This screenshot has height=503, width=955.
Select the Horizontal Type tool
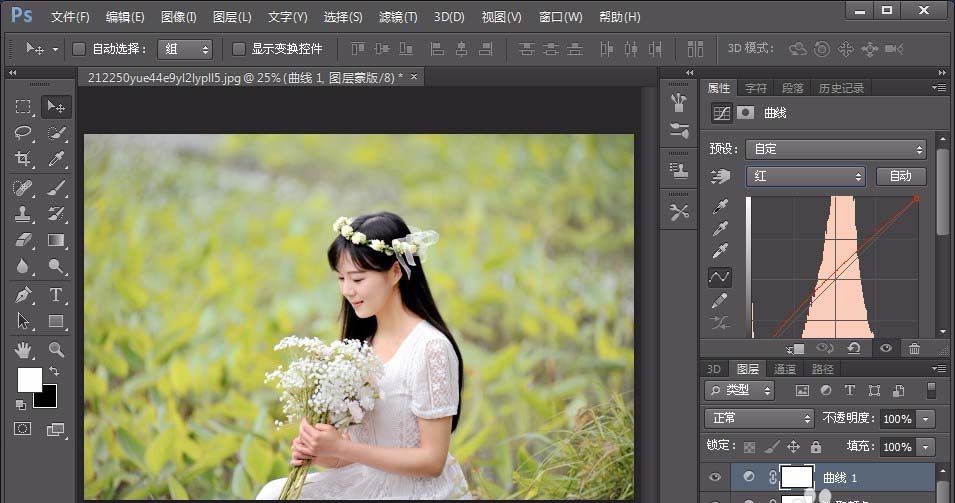[x=56, y=295]
